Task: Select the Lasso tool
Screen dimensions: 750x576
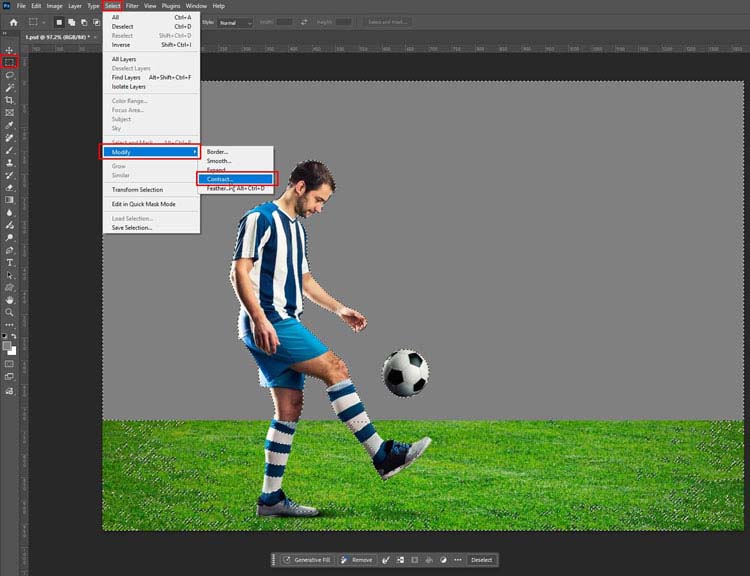Action: [x=10, y=75]
